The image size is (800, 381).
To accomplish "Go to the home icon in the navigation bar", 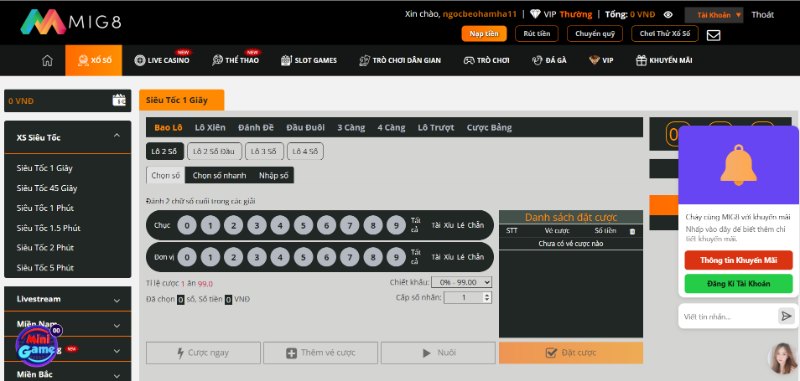I will tap(47, 60).
